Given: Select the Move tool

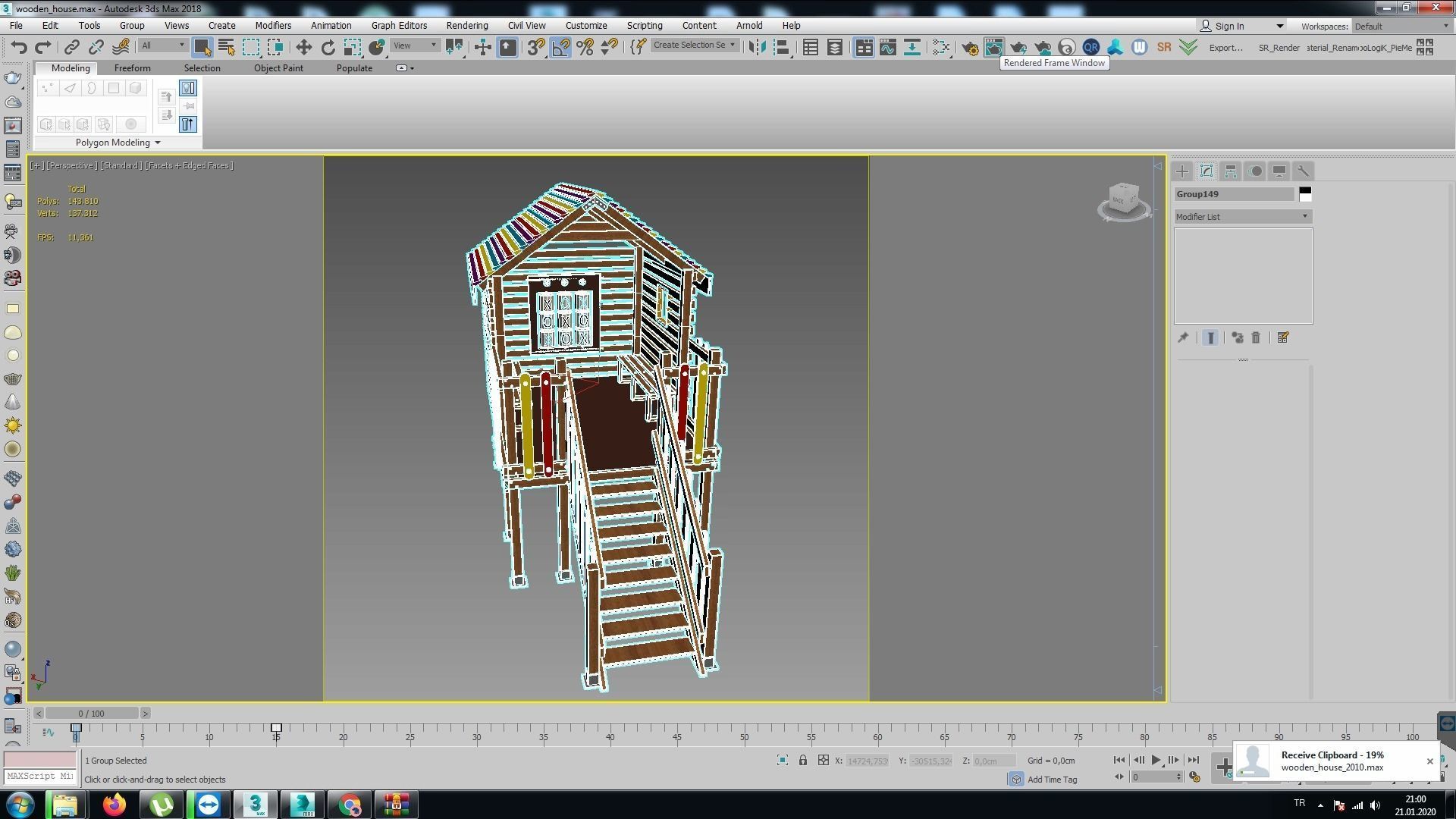Looking at the screenshot, I should click(303, 47).
